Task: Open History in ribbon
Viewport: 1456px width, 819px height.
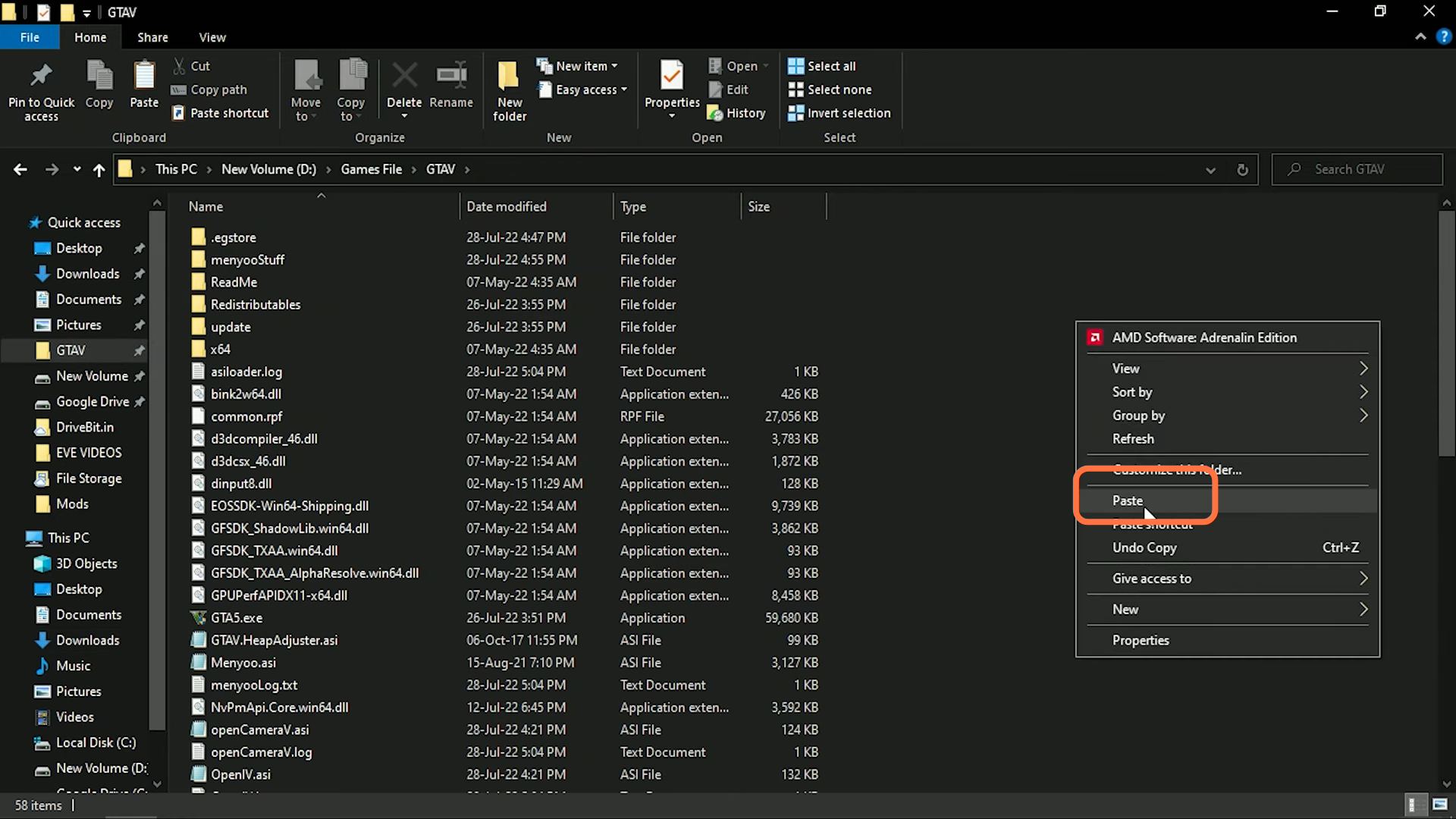Action: pos(736,113)
